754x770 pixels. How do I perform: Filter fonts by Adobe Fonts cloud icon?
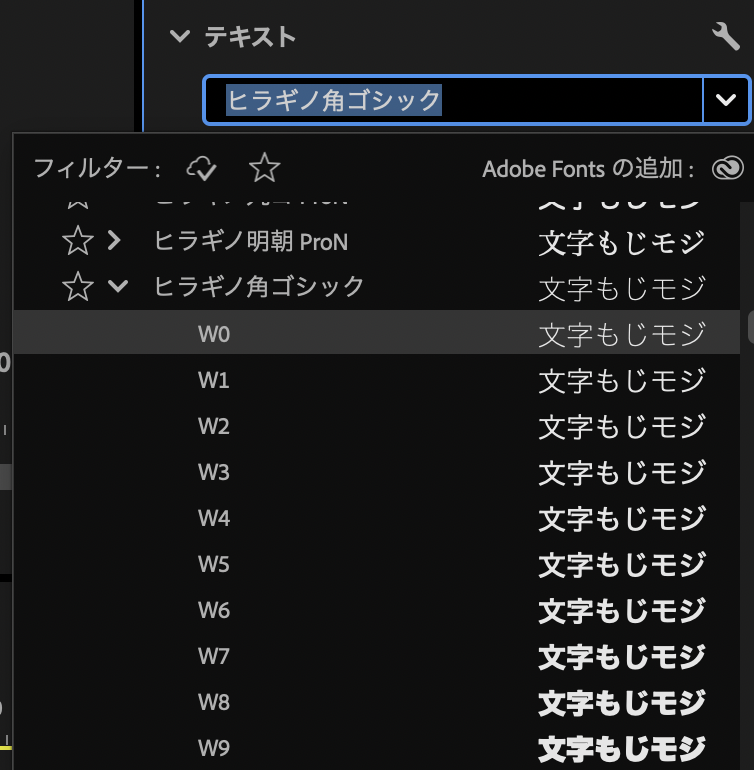pos(201,168)
